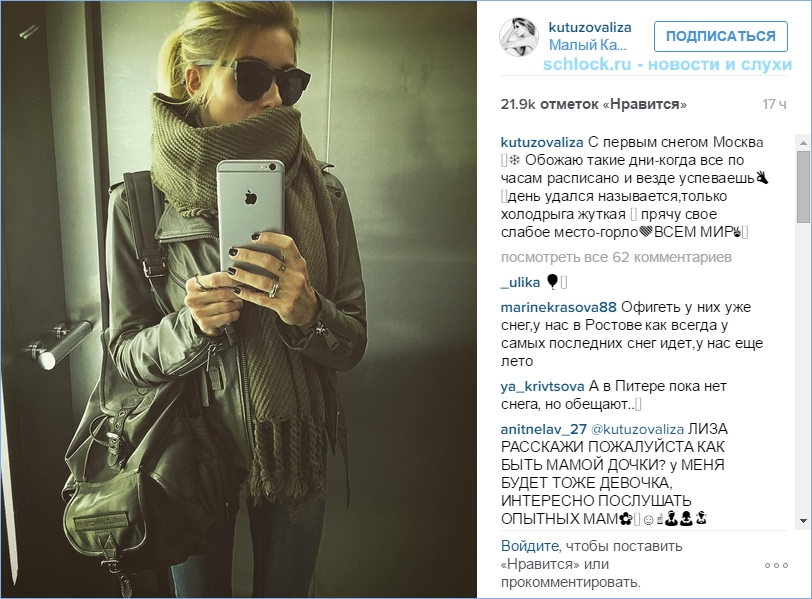Open the Малый Ка... location link
Image resolution: width=812 pixels, height=599 pixels.
[587, 46]
